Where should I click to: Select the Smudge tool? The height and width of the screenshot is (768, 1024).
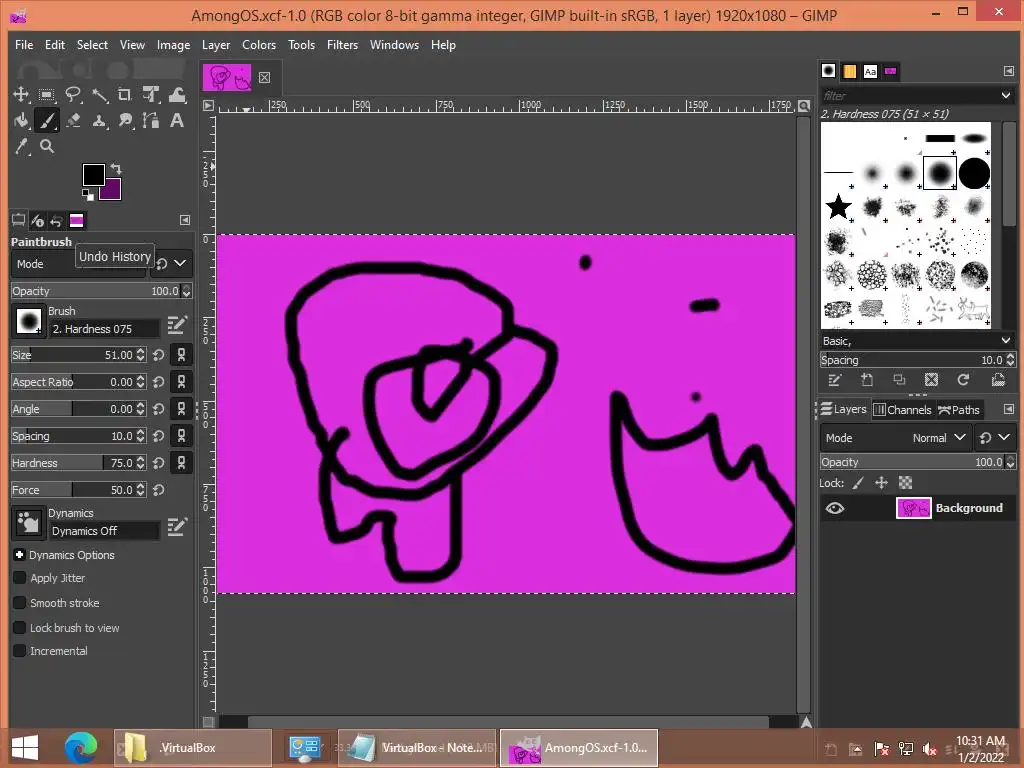125,121
